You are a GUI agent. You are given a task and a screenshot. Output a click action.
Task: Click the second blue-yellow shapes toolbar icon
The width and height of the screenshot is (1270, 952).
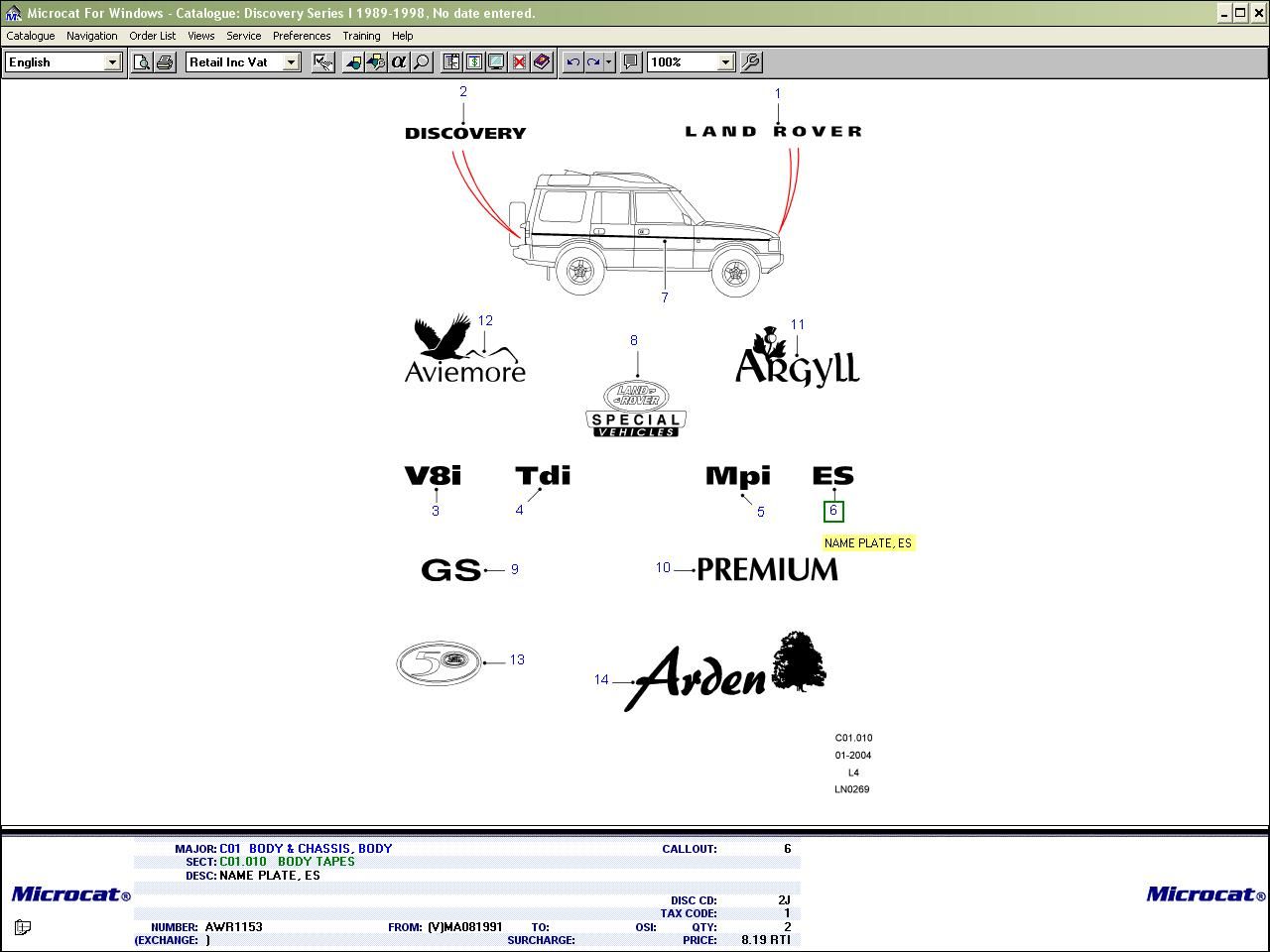click(x=376, y=61)
